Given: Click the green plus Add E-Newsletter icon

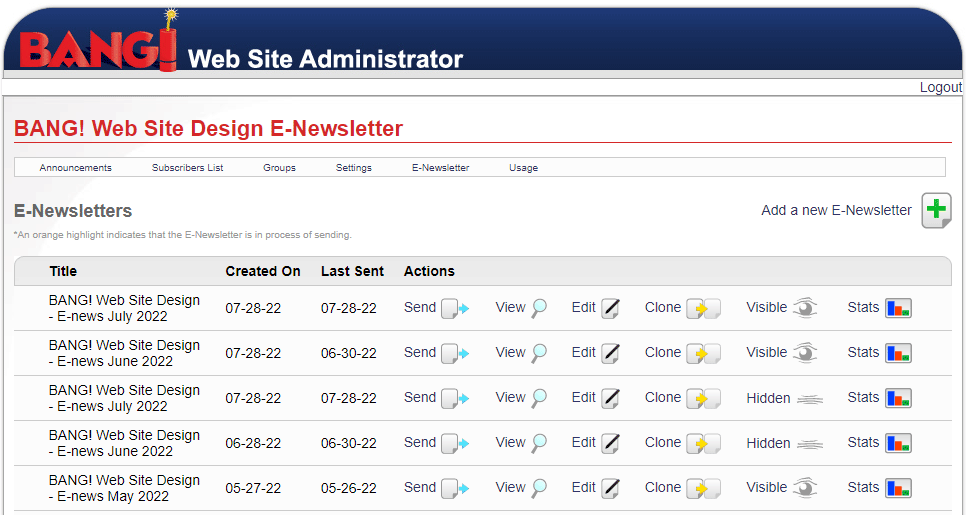Looking at the screenshot, I should pos(936,210).
